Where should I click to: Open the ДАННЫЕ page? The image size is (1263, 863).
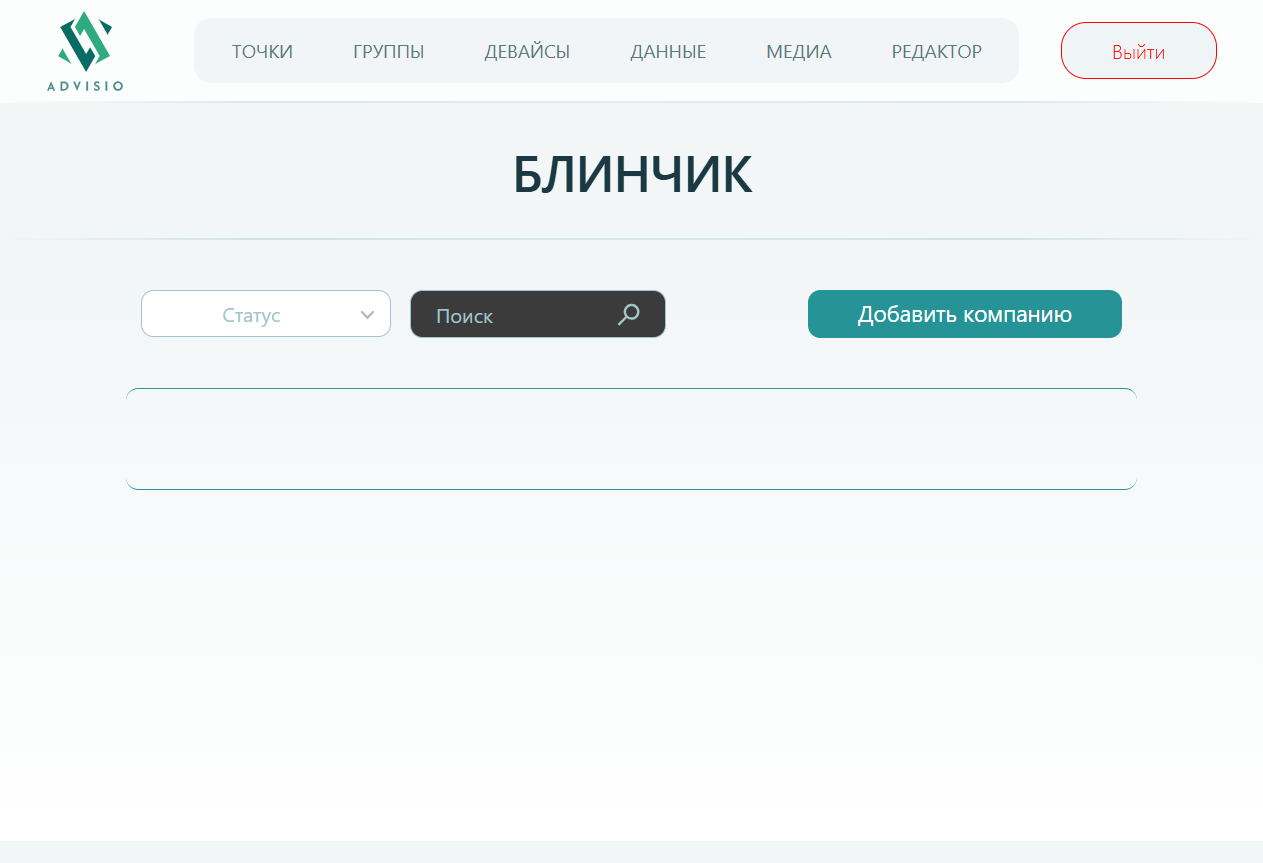tap(668, 51)
